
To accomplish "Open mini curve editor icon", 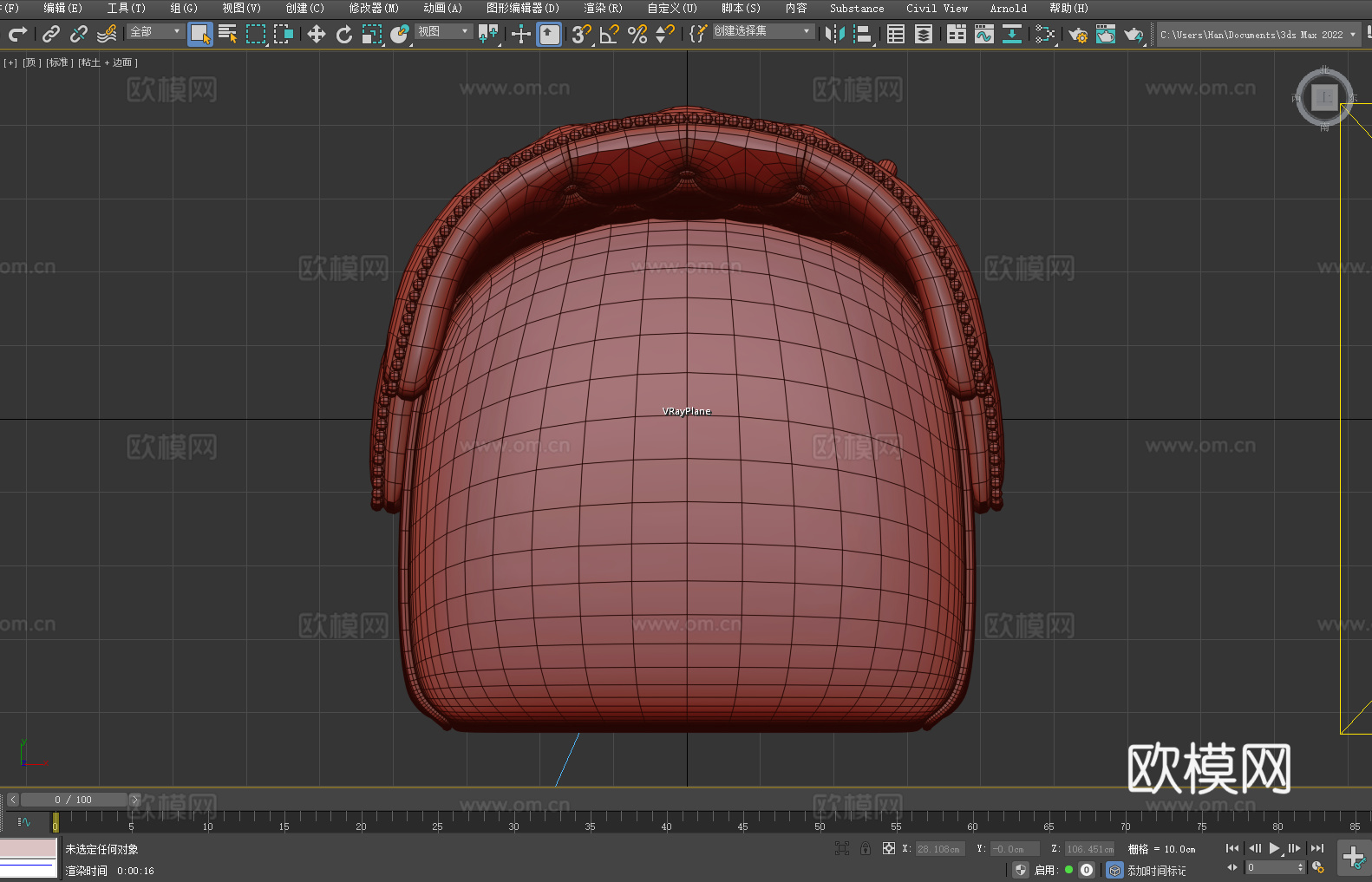I will pos(24,821).
